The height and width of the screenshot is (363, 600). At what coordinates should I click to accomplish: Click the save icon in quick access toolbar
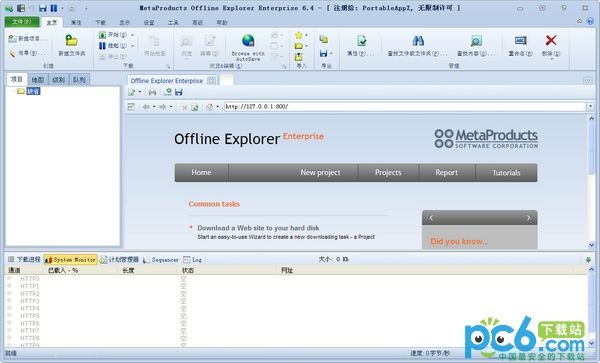coord(43,8)
